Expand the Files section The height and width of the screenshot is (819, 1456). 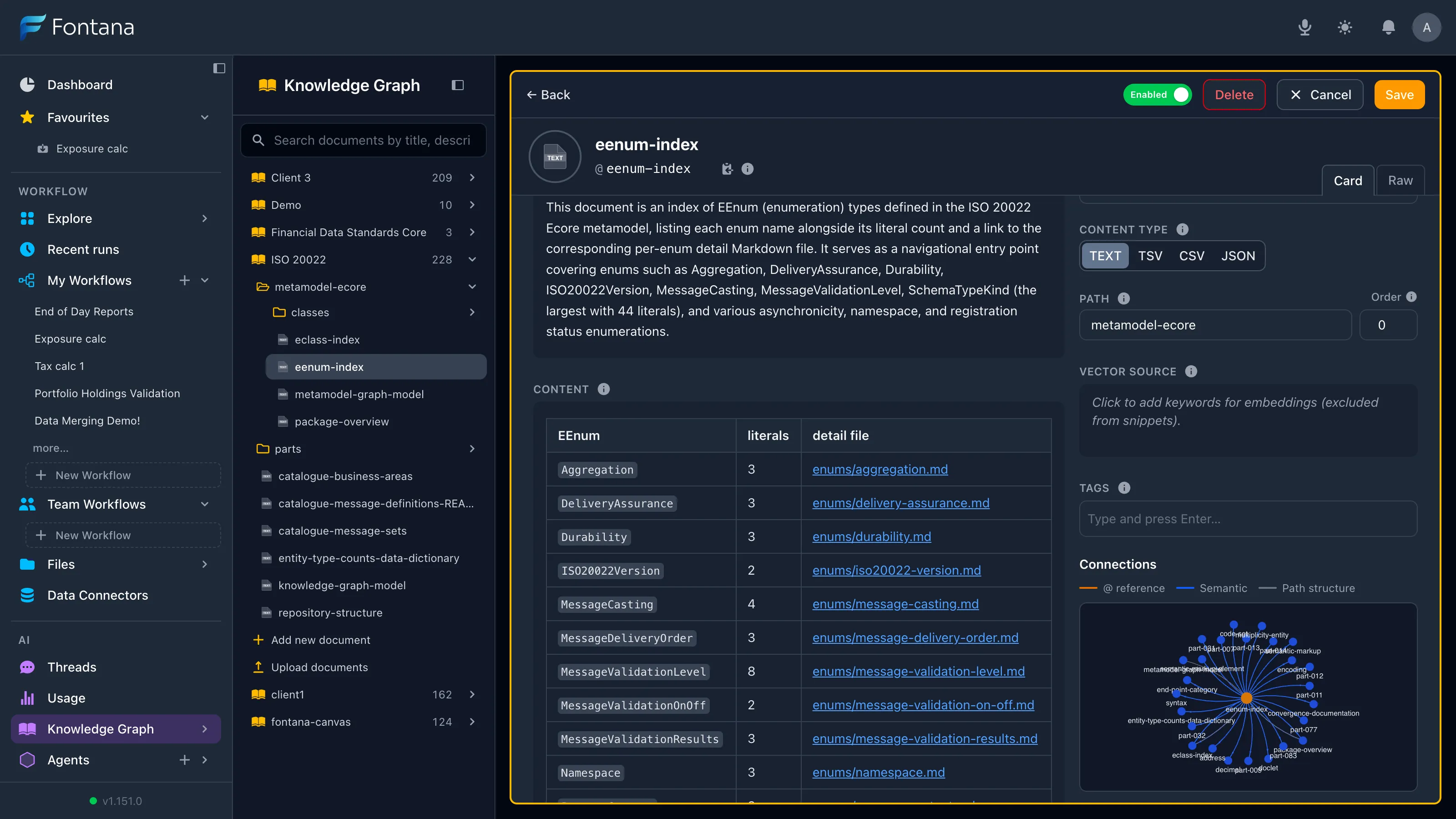pos(205,564)
